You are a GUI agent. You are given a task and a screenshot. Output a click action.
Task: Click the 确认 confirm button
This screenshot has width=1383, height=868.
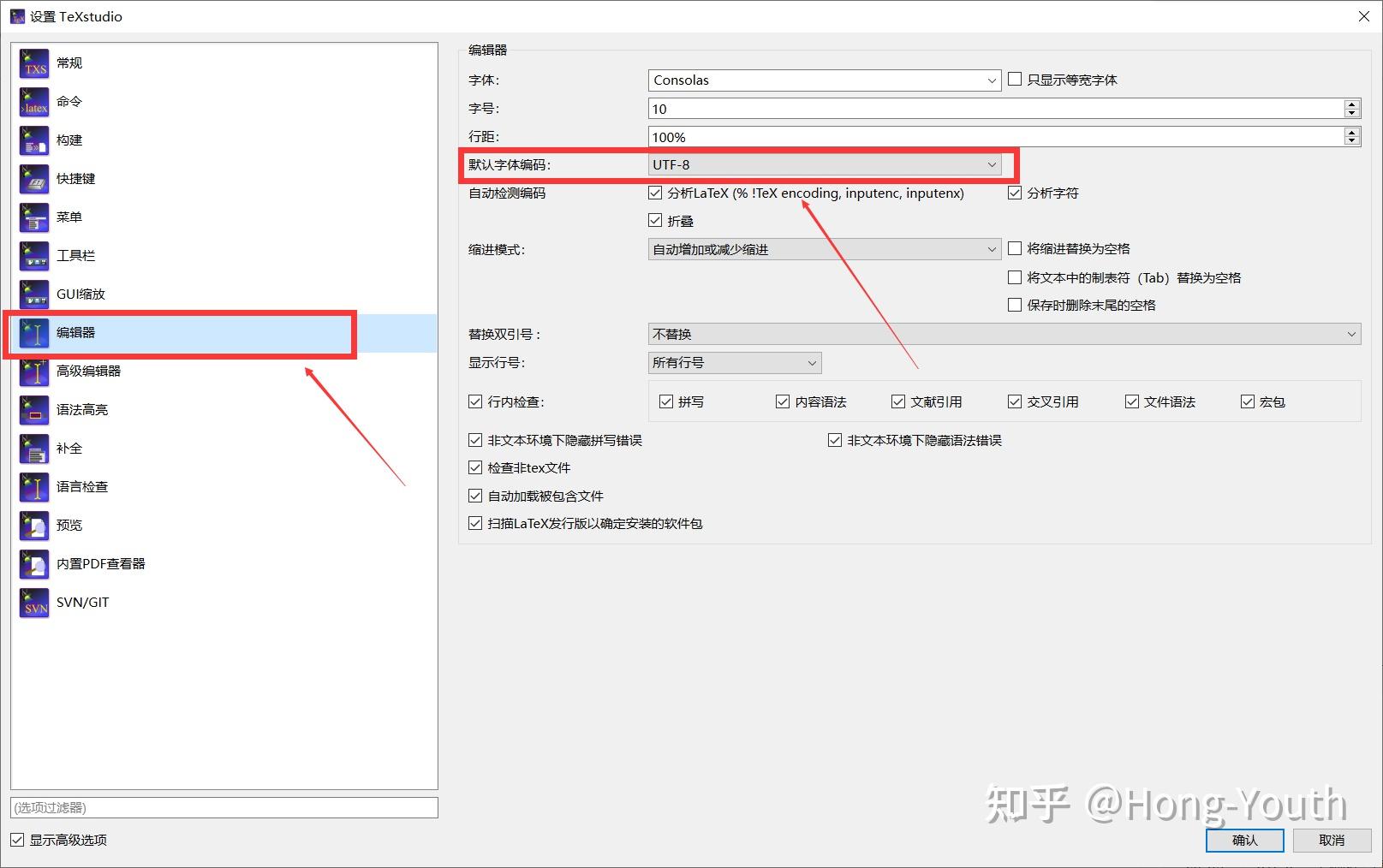pyautogui.click(x=1243, y=840)
